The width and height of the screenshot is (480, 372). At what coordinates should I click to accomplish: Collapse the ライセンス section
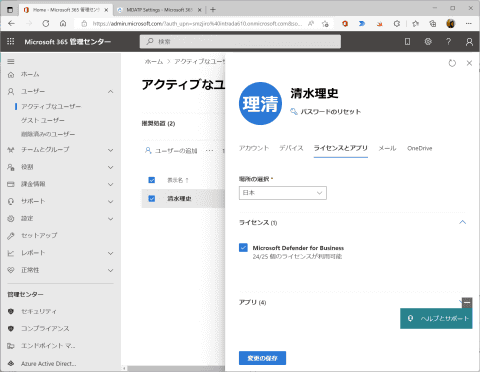(462, 222)
